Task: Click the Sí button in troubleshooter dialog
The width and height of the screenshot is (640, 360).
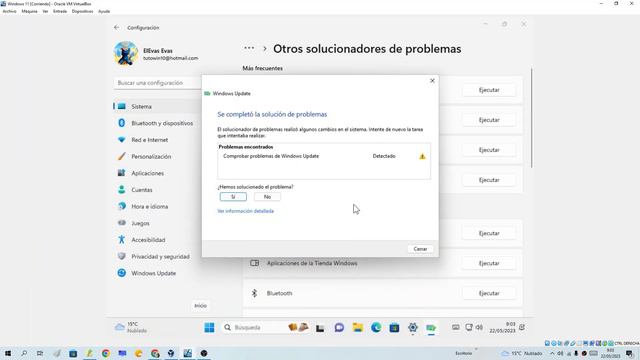Action: (233, 197)
